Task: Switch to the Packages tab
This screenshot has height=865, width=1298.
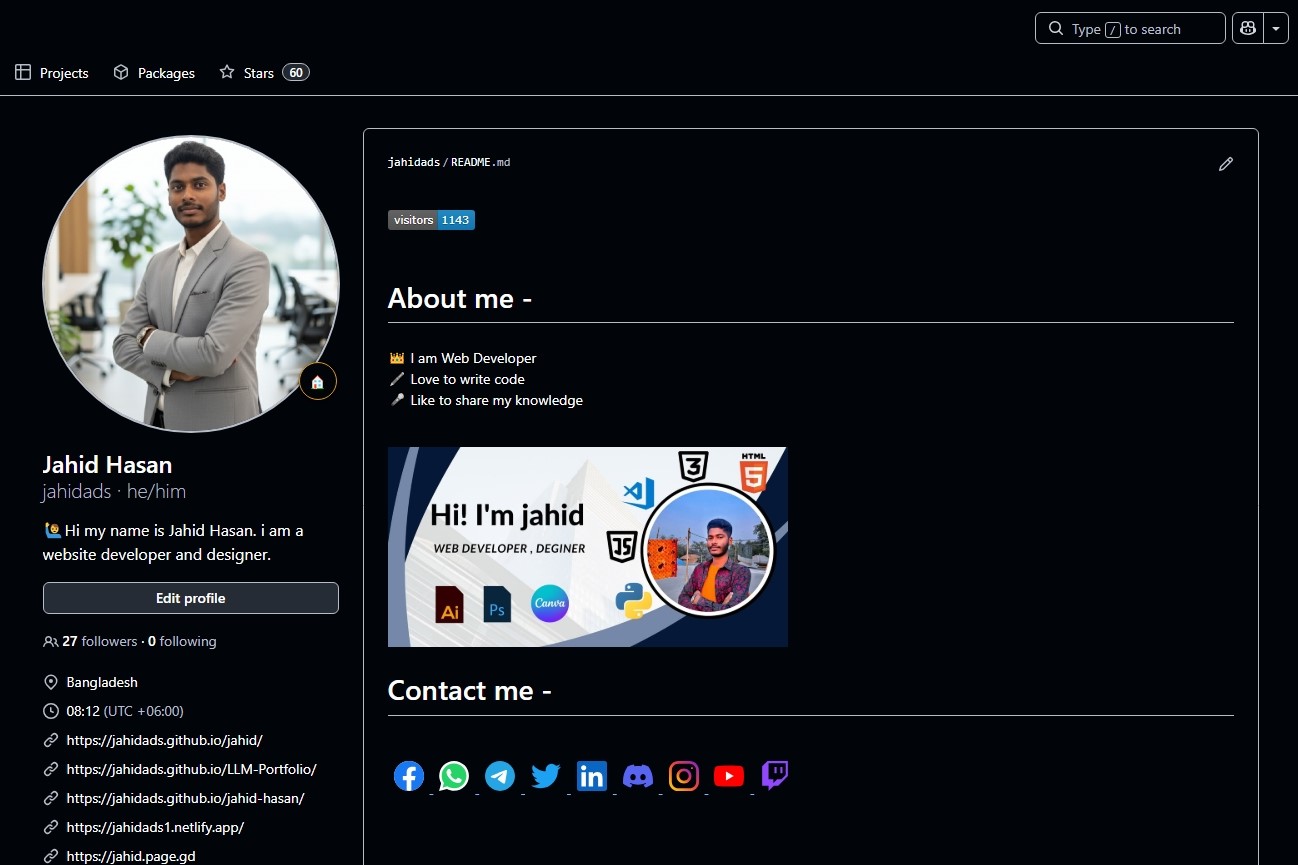Action: click(x=154, y=73)
